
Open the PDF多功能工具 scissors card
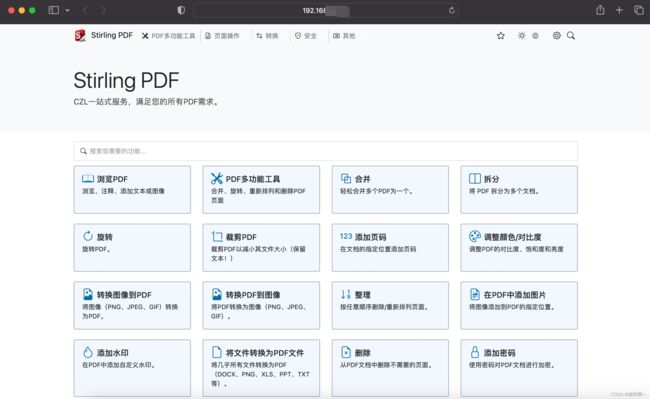[261, 190]
